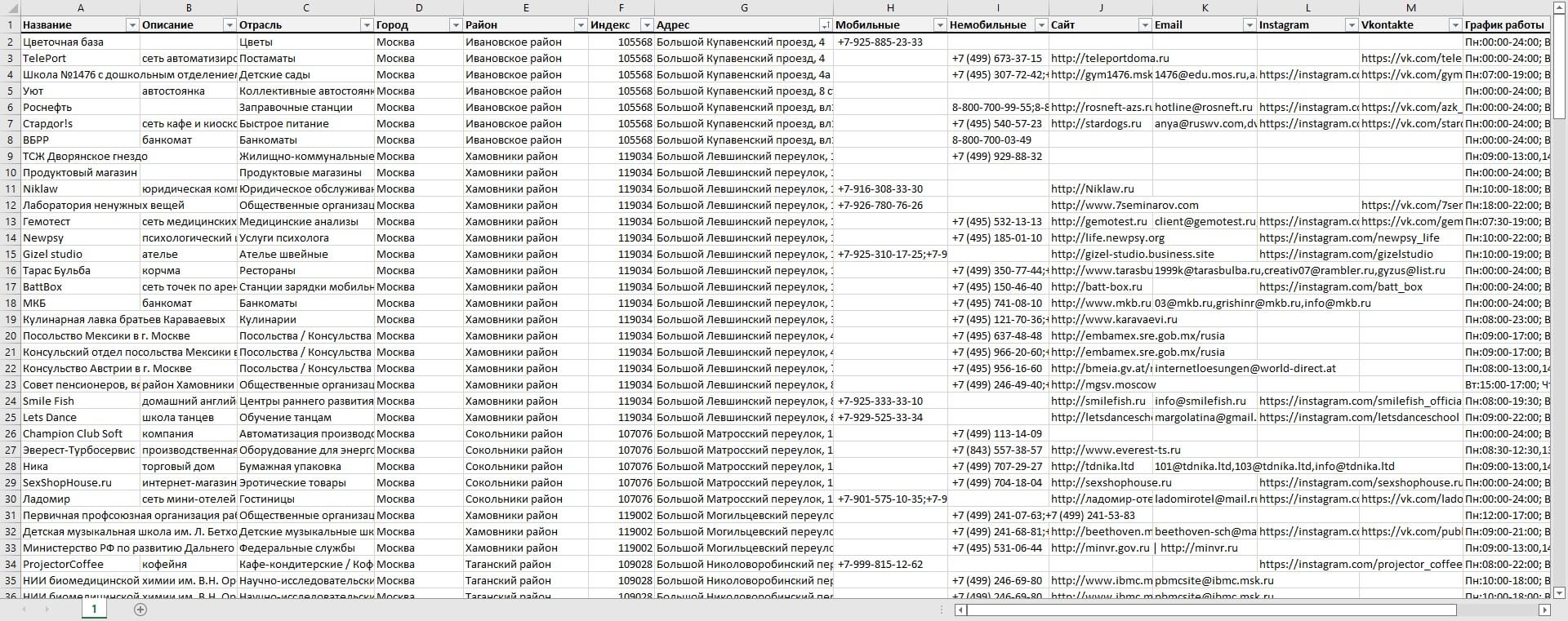The width and height of the screenshot is (1568, 621).
Task: Open the Email column filter dropdown
Action: pyautogui.click(x=1249, y=25)
